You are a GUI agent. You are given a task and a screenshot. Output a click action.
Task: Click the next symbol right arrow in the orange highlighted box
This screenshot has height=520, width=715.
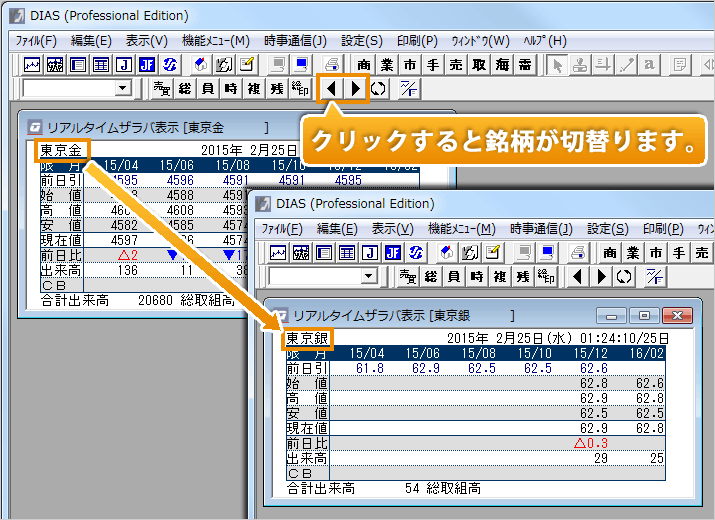pos(355,89)
